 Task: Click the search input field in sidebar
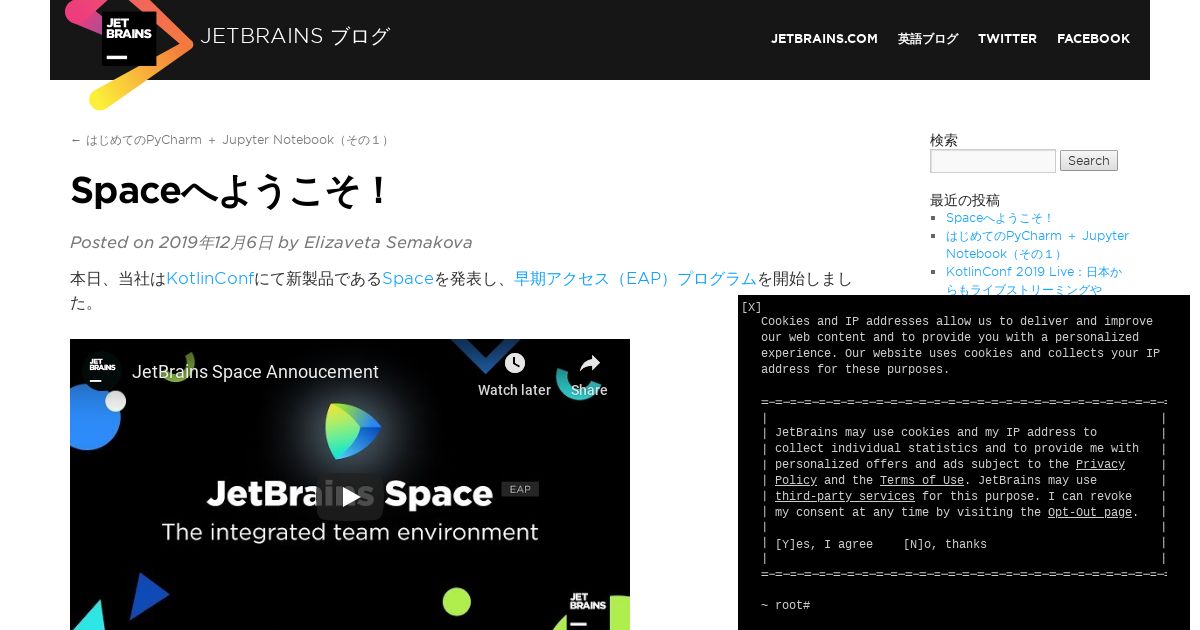tap(993, 161)
